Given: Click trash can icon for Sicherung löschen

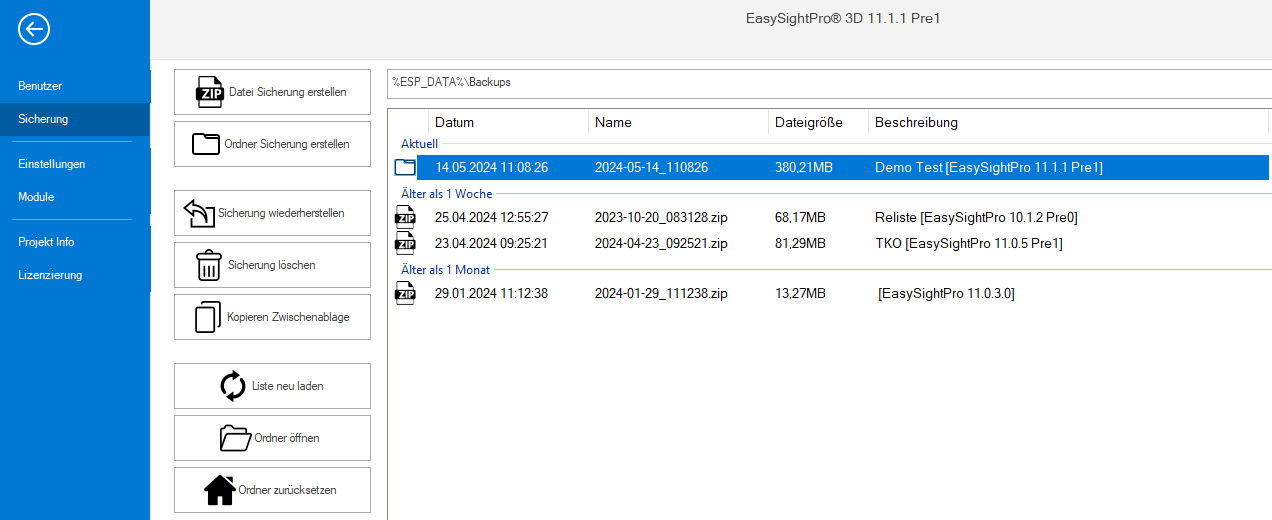Looking at the screenshot, I should (208, 266).
